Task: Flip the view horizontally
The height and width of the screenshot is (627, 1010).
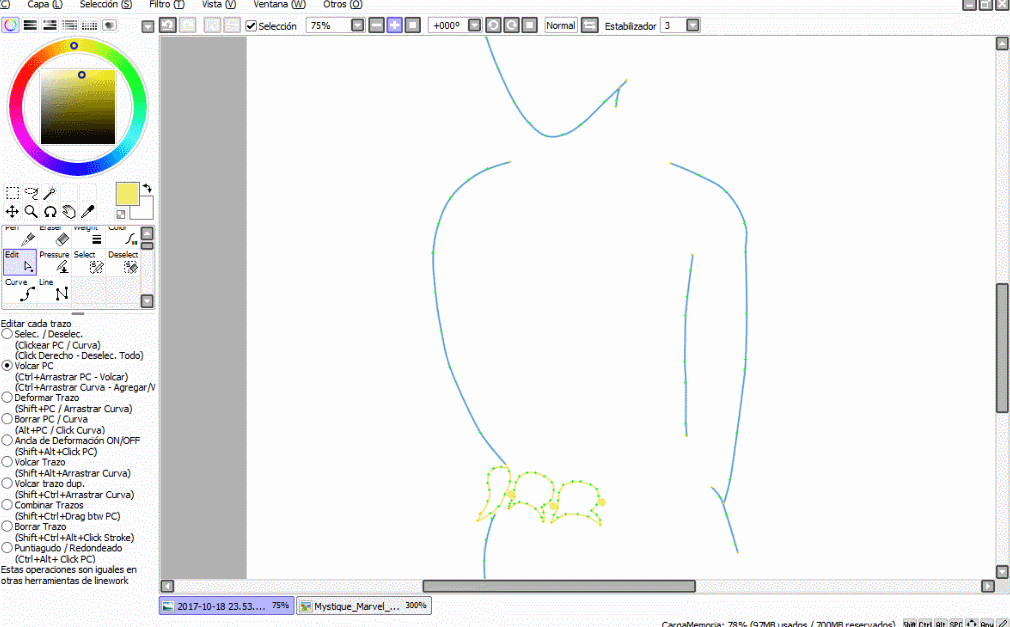Action: point(589,25)
